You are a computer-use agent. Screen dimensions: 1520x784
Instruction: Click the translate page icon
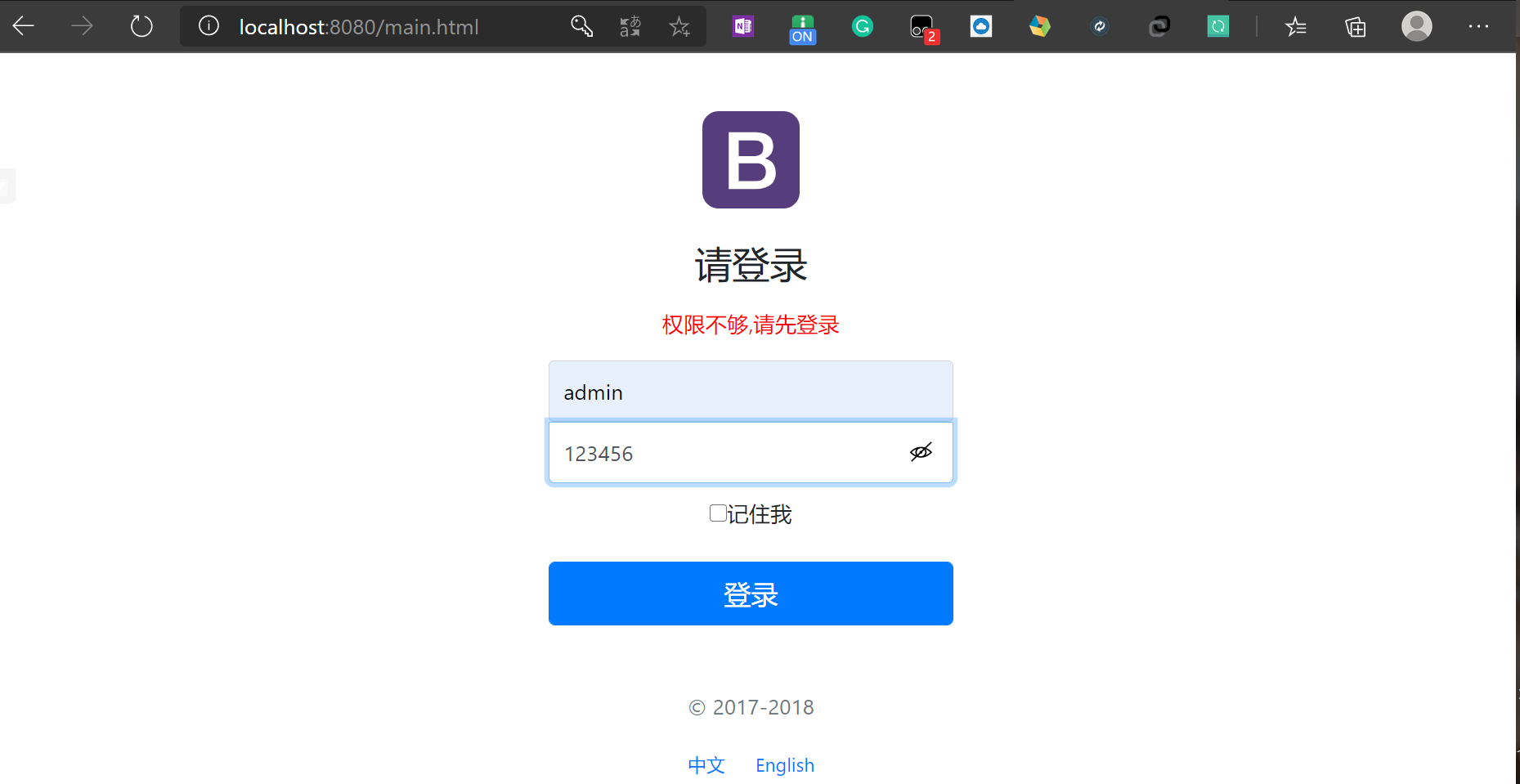(x=630, y=26)
